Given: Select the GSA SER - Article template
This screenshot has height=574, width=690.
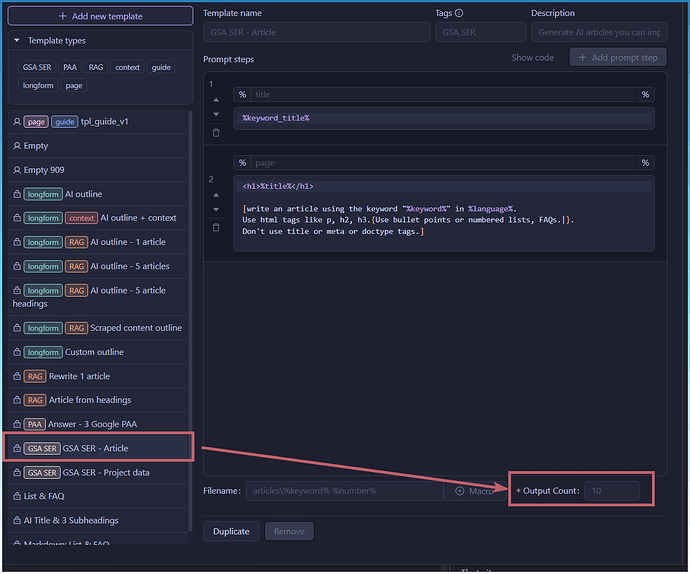Looking at the screenshot, I should point(97,448).
